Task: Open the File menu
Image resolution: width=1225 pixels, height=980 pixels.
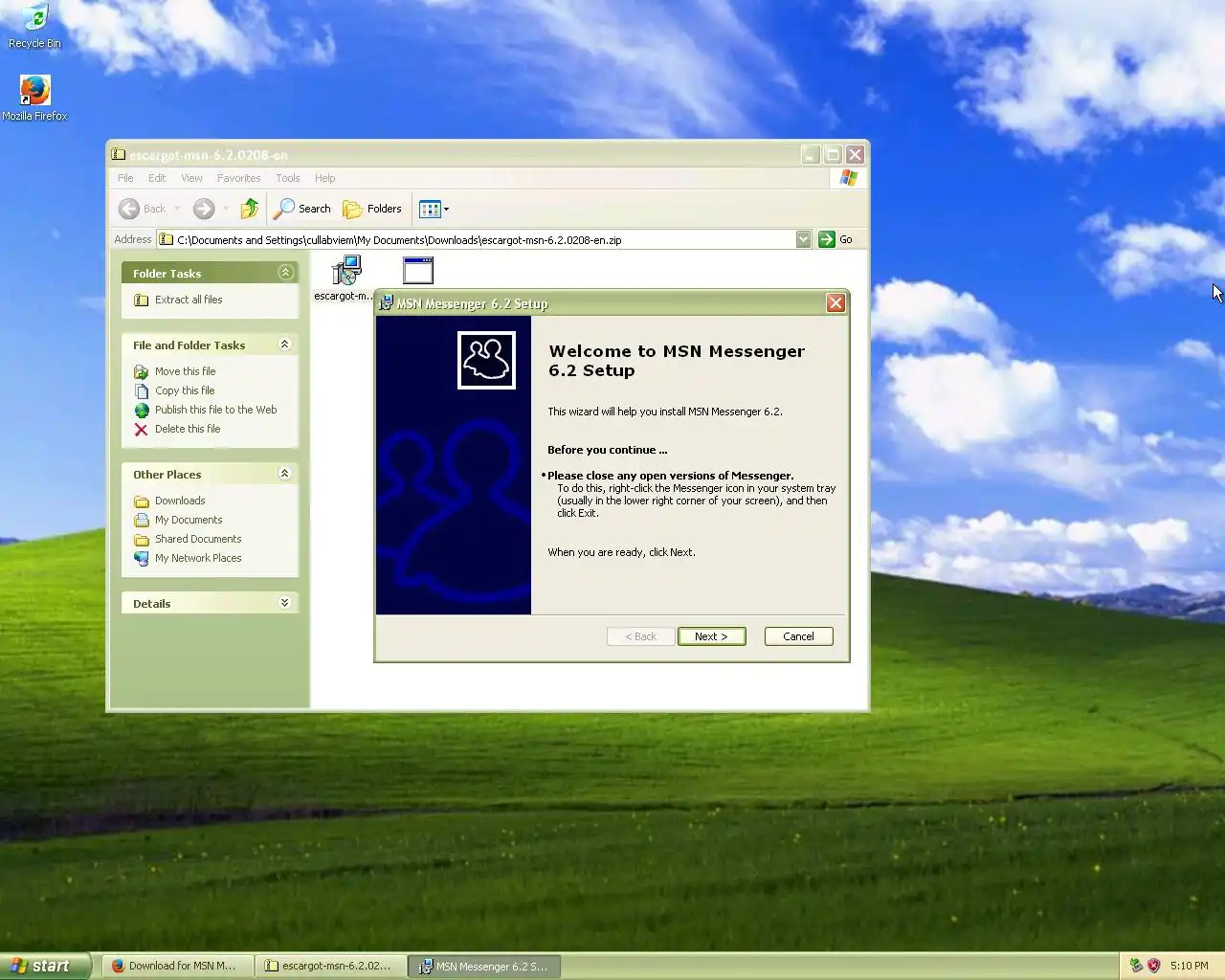Action: click(125, 178)
